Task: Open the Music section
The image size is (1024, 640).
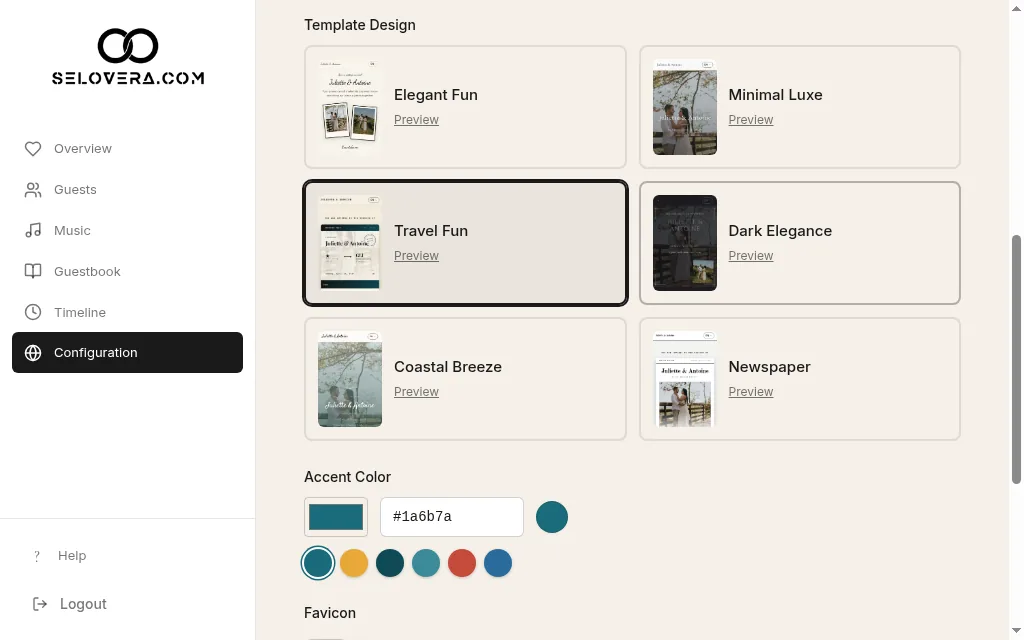Action: tap(127, 231)
